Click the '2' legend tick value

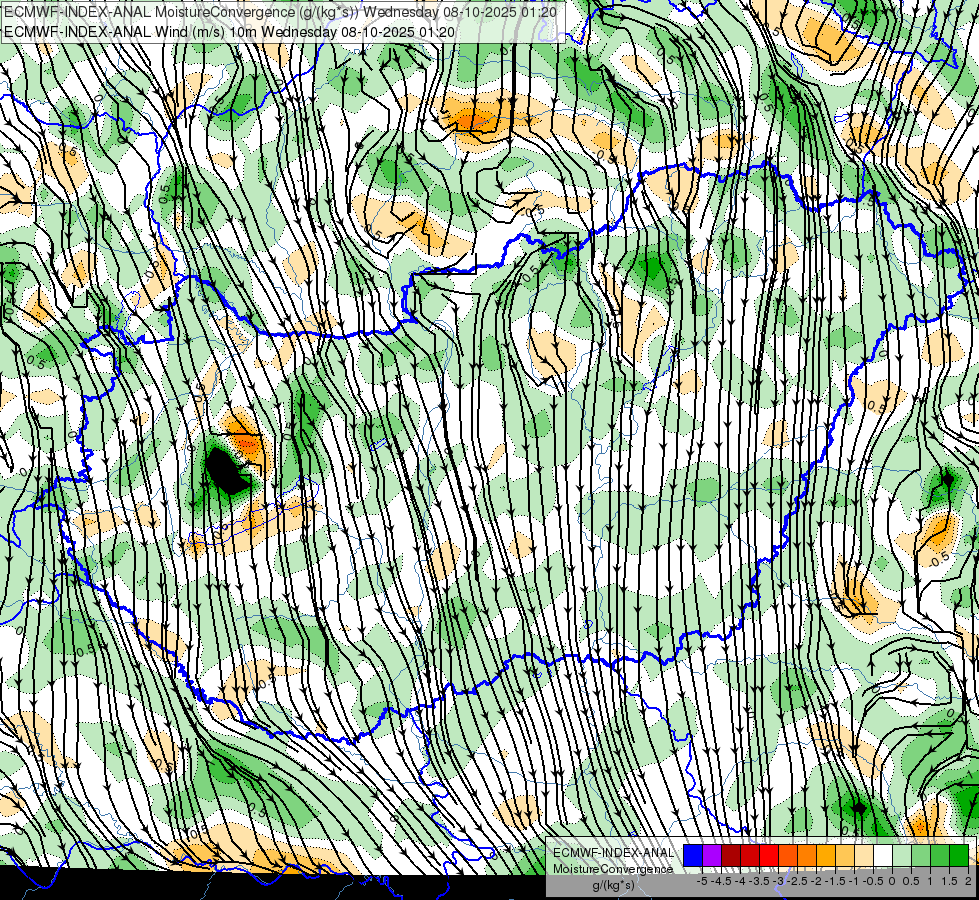tap(968, 881)
